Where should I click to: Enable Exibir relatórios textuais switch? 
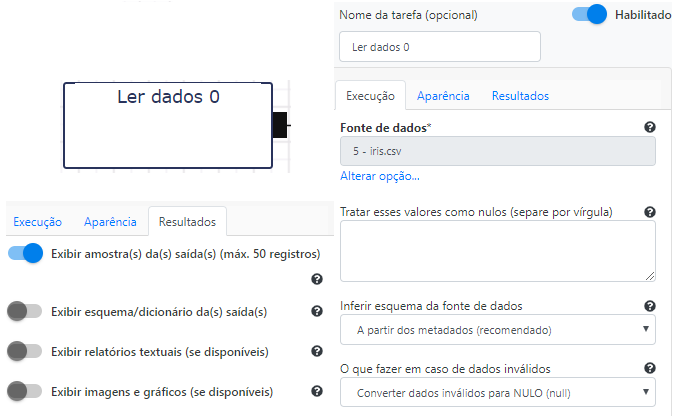point(25,351)
